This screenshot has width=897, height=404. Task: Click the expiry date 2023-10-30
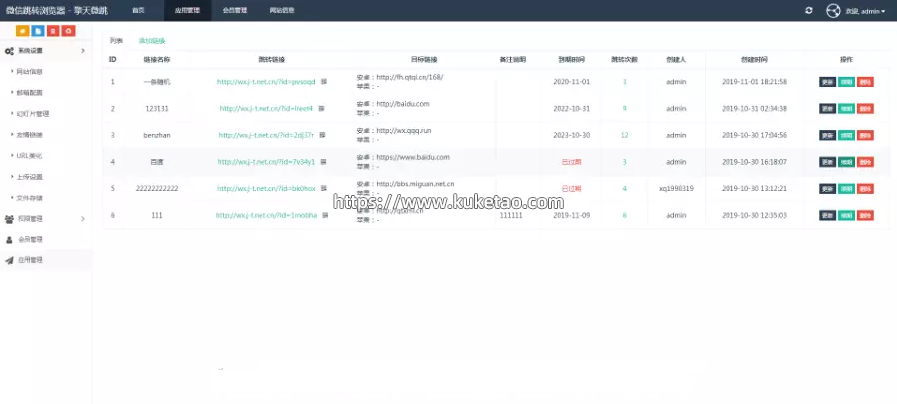click(571, 135)
